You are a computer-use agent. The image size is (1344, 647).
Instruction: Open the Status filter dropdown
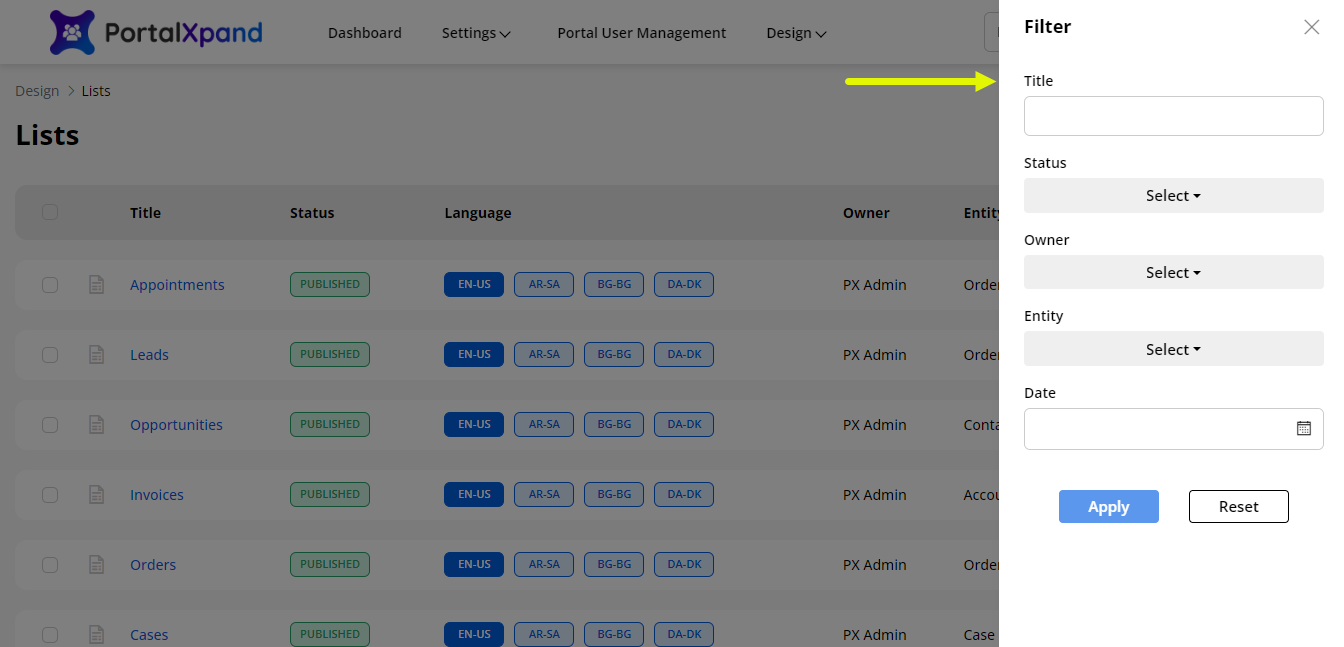[1173, 196]
